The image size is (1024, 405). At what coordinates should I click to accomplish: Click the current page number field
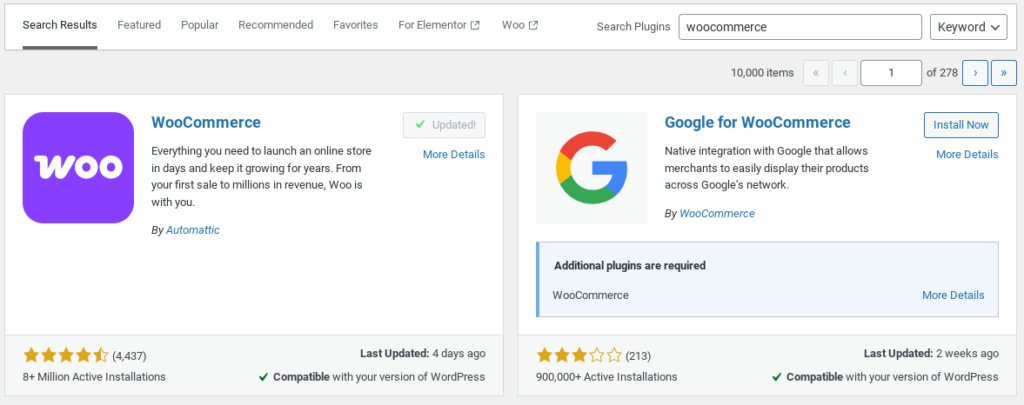tap(891, 73)
